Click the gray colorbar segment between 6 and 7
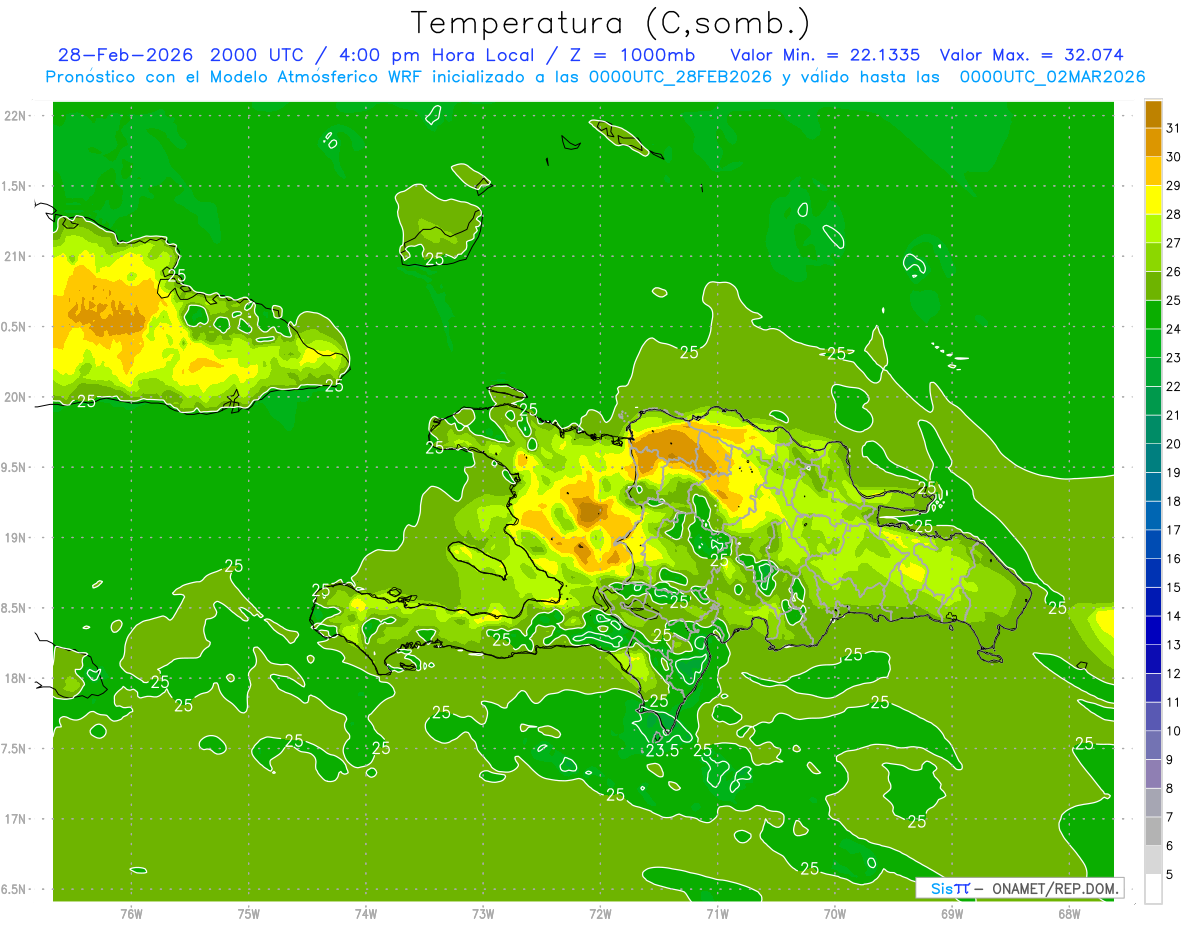Viewport: 1200px width, 927px height. pos(1153,831)
